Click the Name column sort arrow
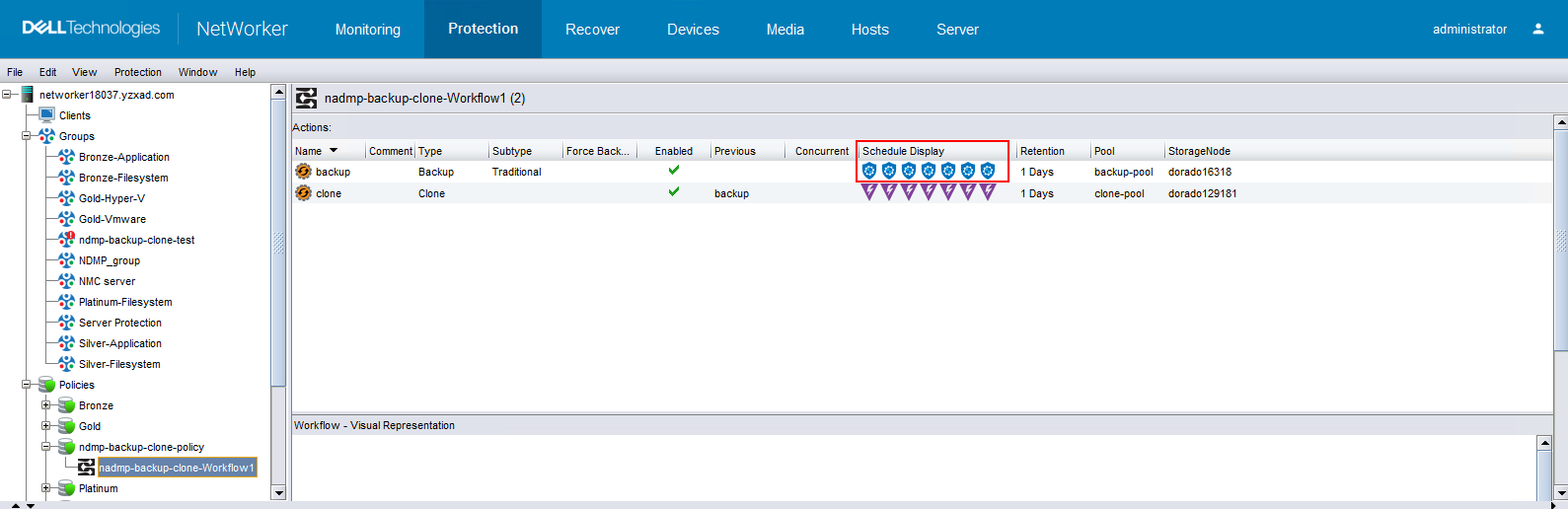Viewport: 1568px width, 509px height. coord(334,151)
